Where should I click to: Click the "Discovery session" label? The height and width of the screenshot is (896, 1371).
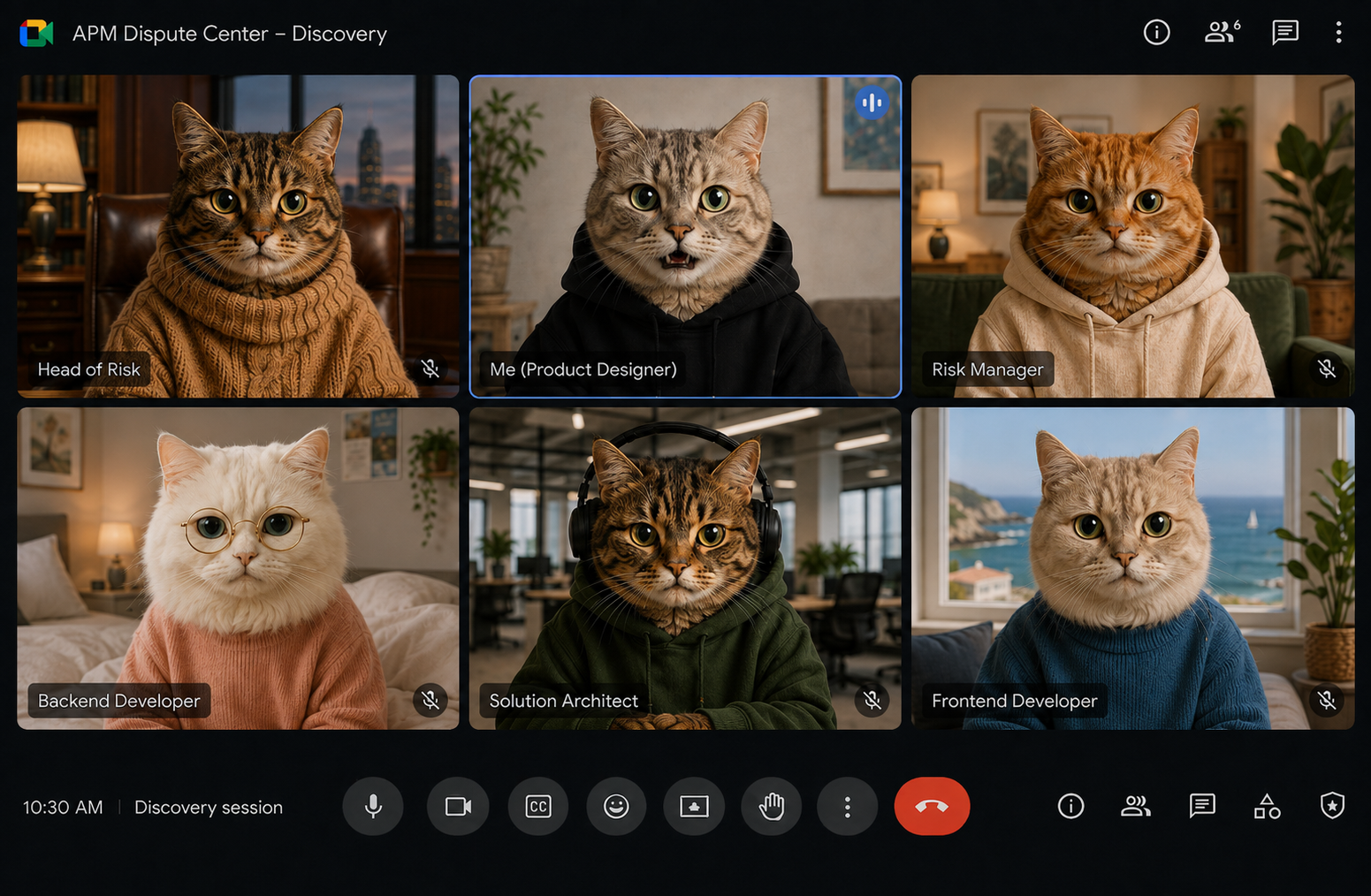click(209, 807)
